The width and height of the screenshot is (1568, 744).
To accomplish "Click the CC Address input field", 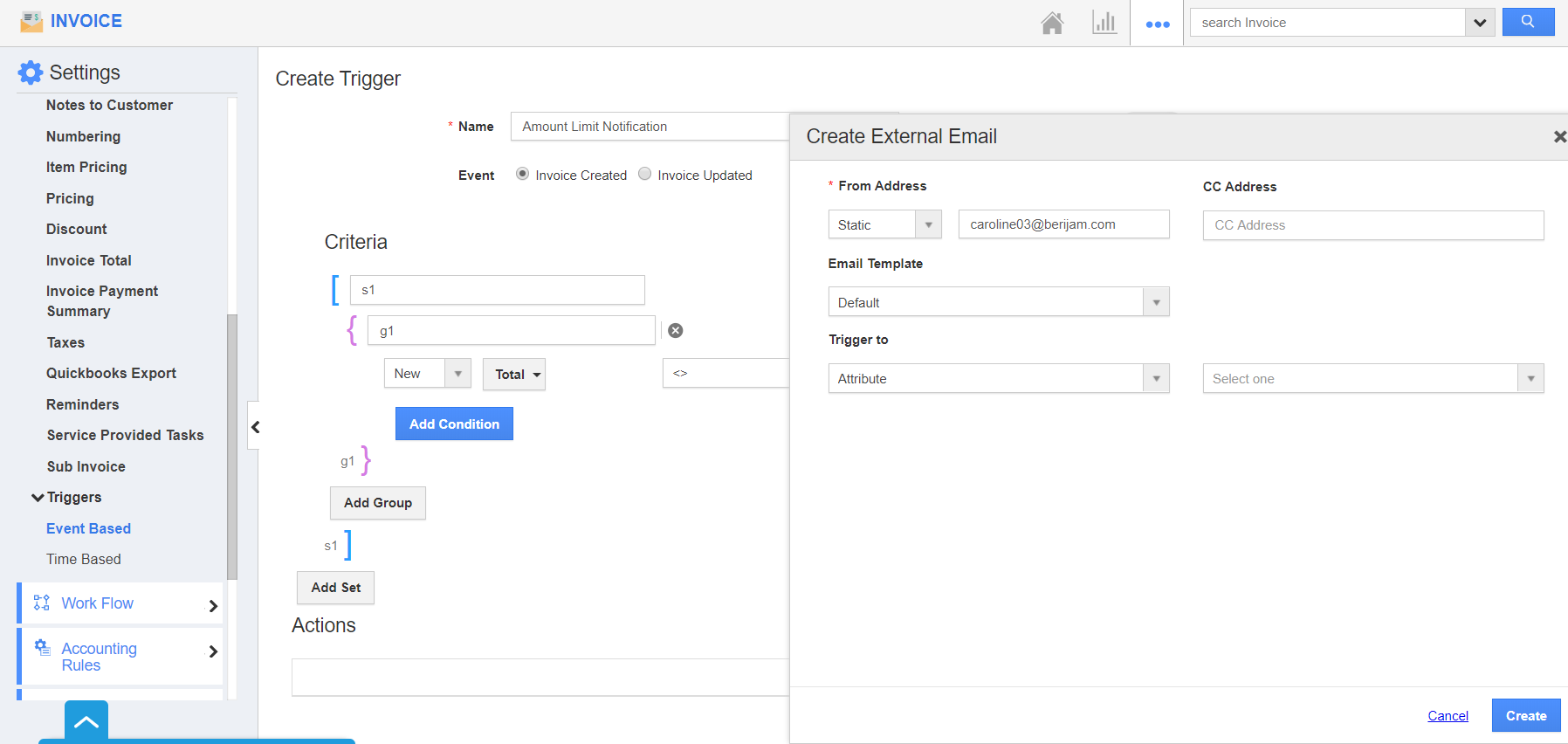I will tap(1372, 225).
